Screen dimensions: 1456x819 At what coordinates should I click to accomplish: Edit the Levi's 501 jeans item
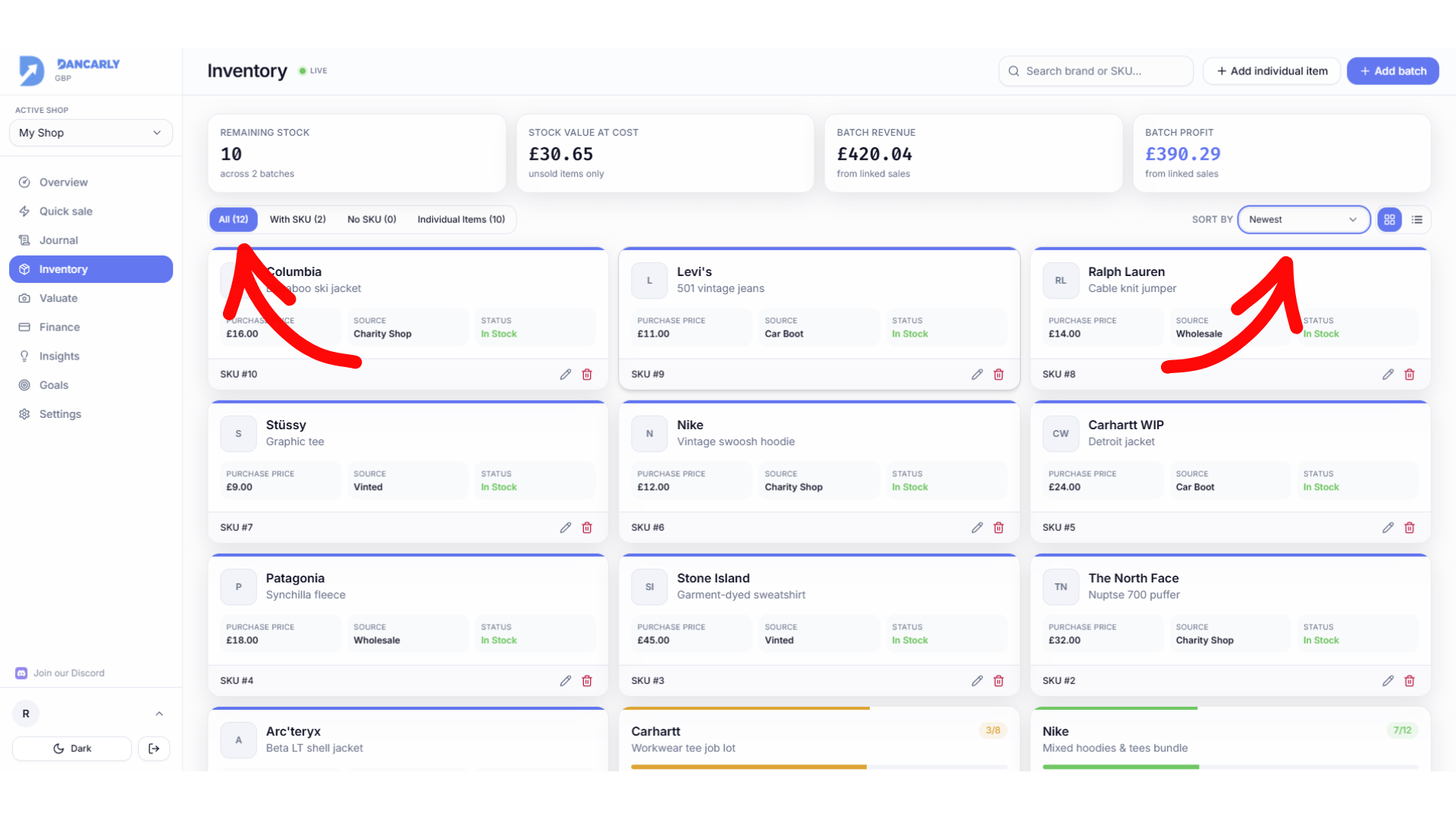pos(977,374)
